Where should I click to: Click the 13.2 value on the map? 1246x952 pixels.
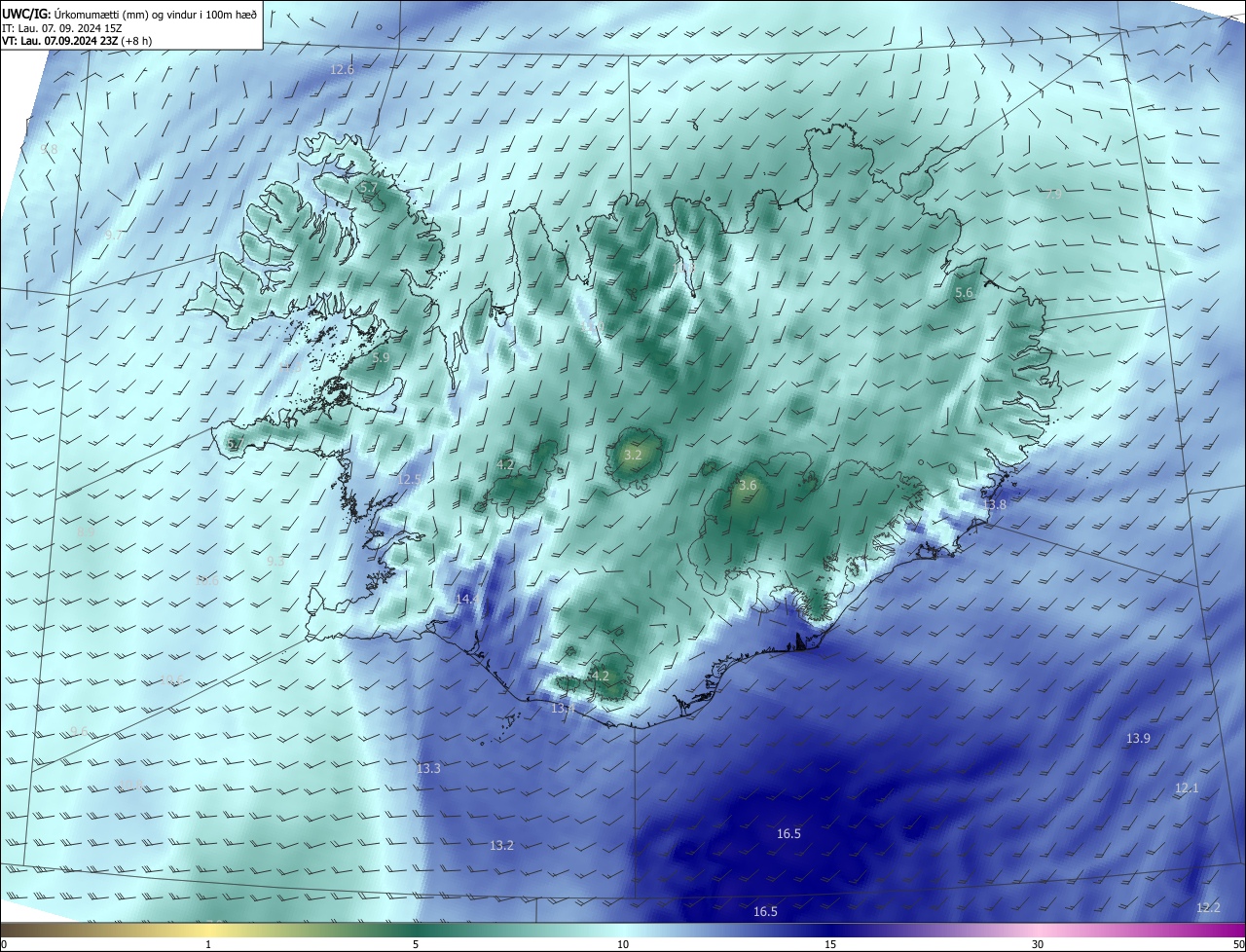click(501, 846)
